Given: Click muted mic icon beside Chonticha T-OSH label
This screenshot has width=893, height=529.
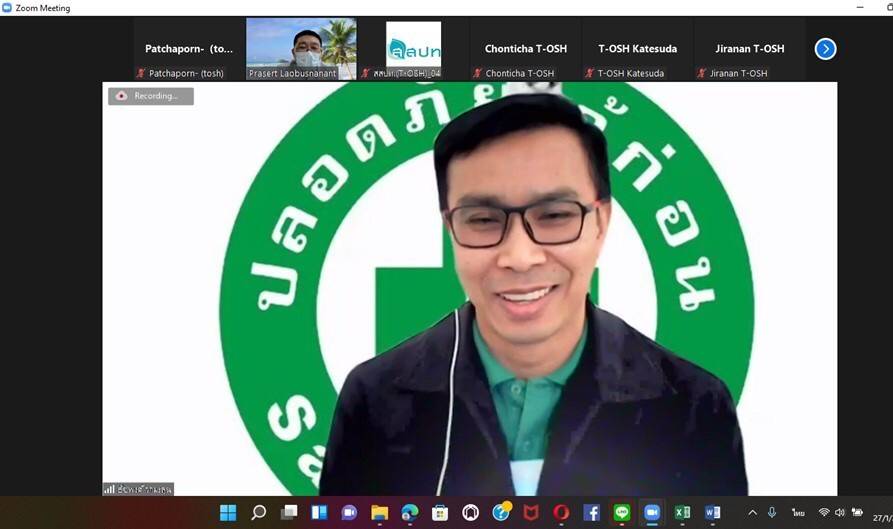Looking at the screenshot, I should 477,73.
